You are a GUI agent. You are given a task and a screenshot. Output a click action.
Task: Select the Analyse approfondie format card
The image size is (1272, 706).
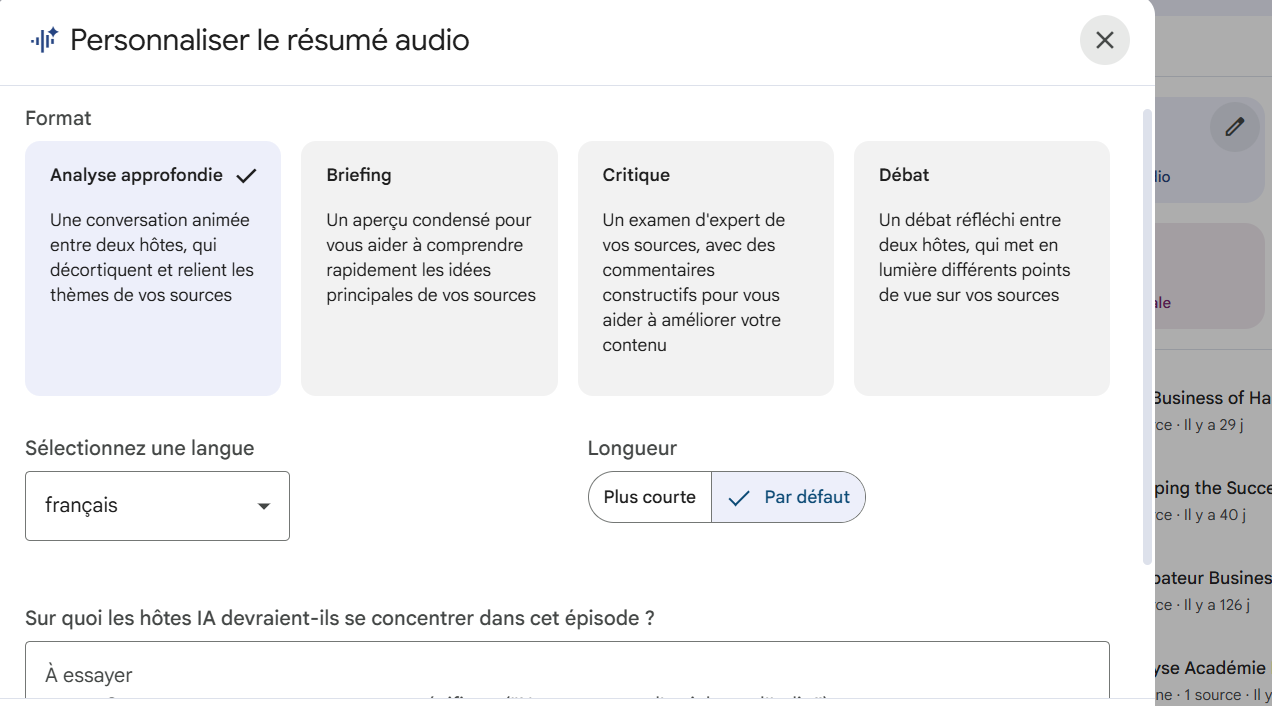[153, 268]
